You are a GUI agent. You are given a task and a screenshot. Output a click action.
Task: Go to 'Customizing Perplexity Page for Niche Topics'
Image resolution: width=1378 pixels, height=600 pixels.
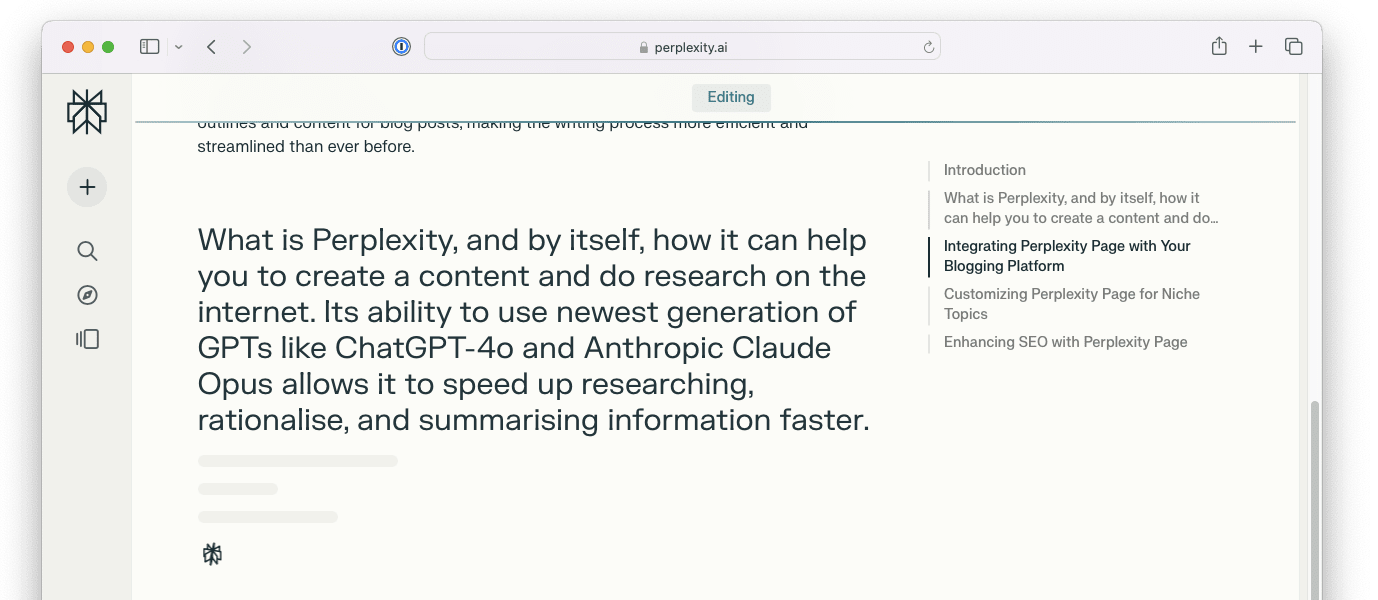coord(1072,304)
